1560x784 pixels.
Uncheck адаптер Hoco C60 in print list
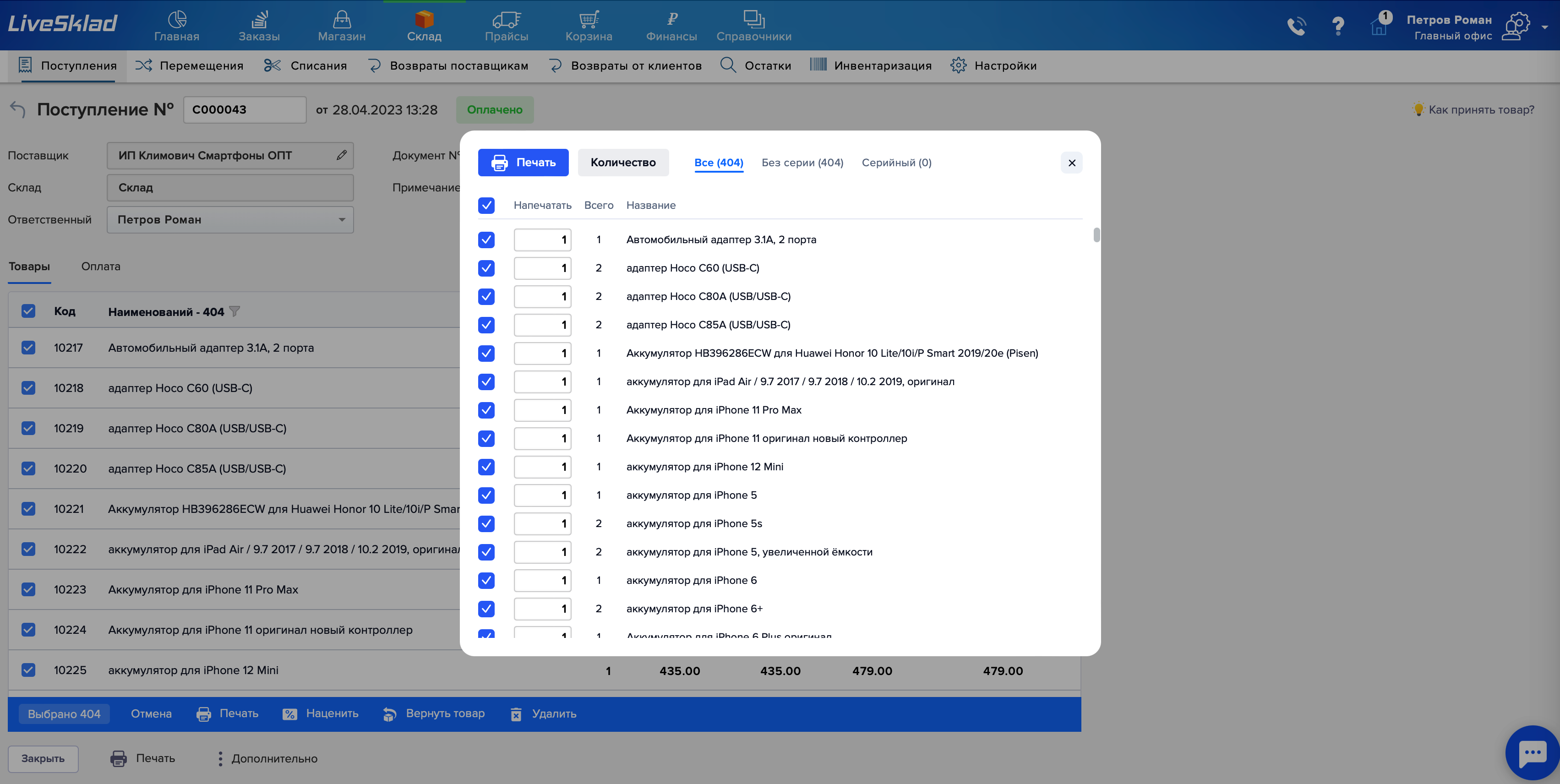[486, 268]
